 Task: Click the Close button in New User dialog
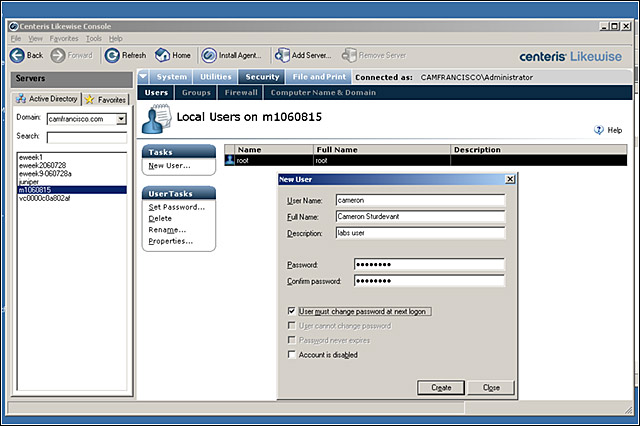(x=491, y=388)
